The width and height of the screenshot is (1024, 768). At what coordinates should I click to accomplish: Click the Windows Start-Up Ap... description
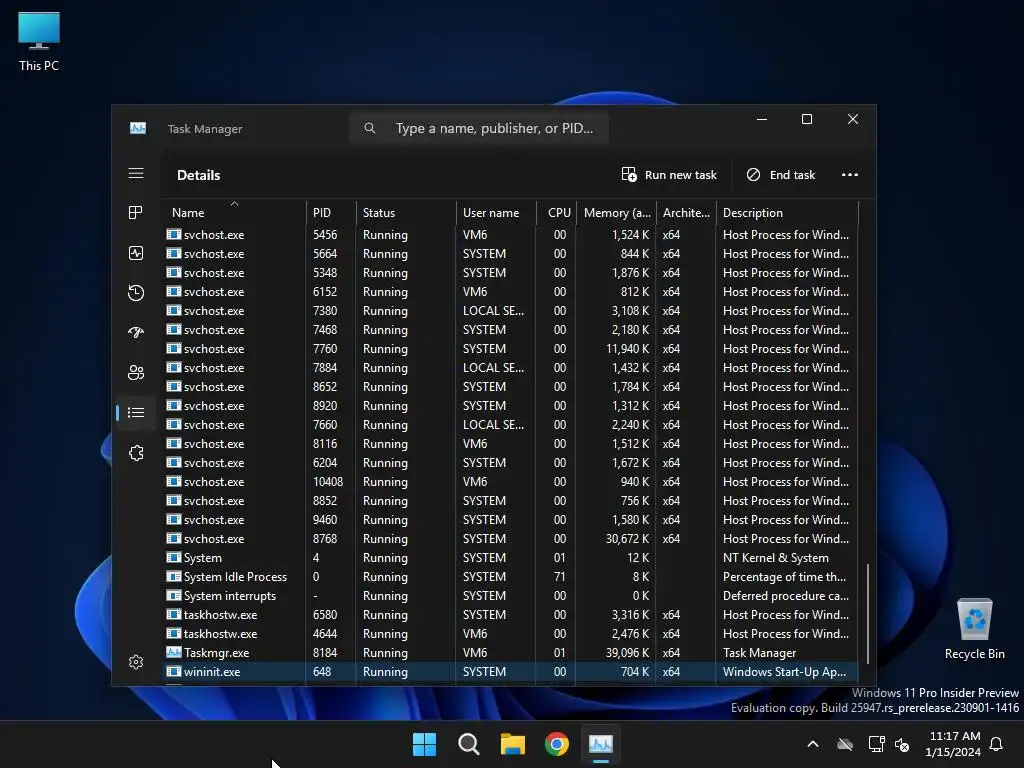click(x=784, y=671)
